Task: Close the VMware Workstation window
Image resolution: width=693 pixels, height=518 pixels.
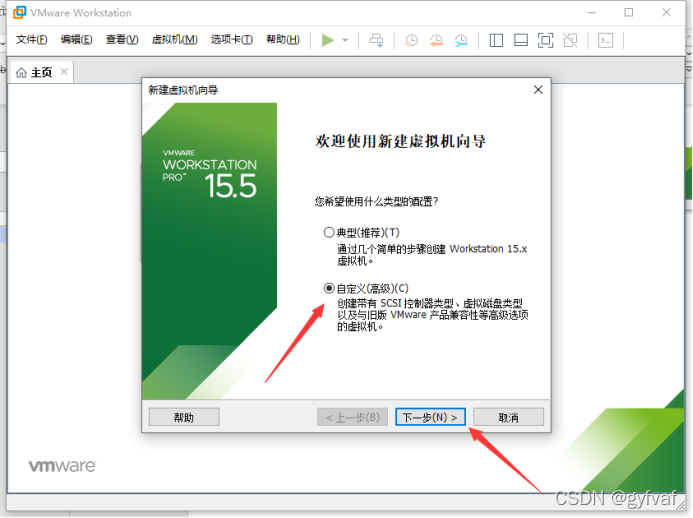Action: (x=666, y=13)
